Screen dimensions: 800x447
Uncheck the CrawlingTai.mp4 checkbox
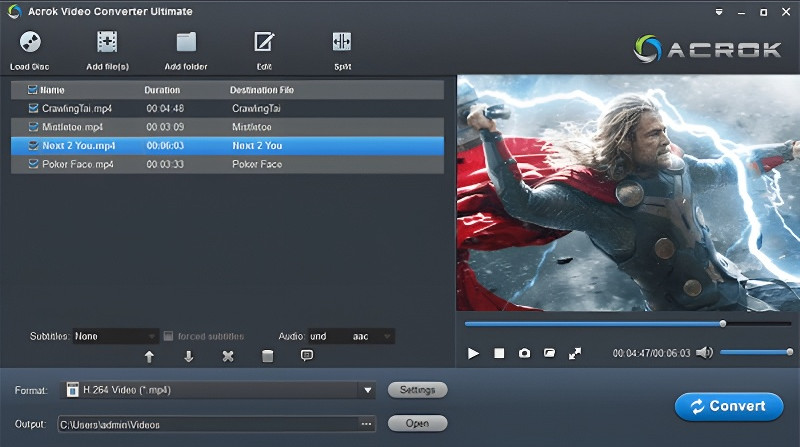tap(34, 108)
